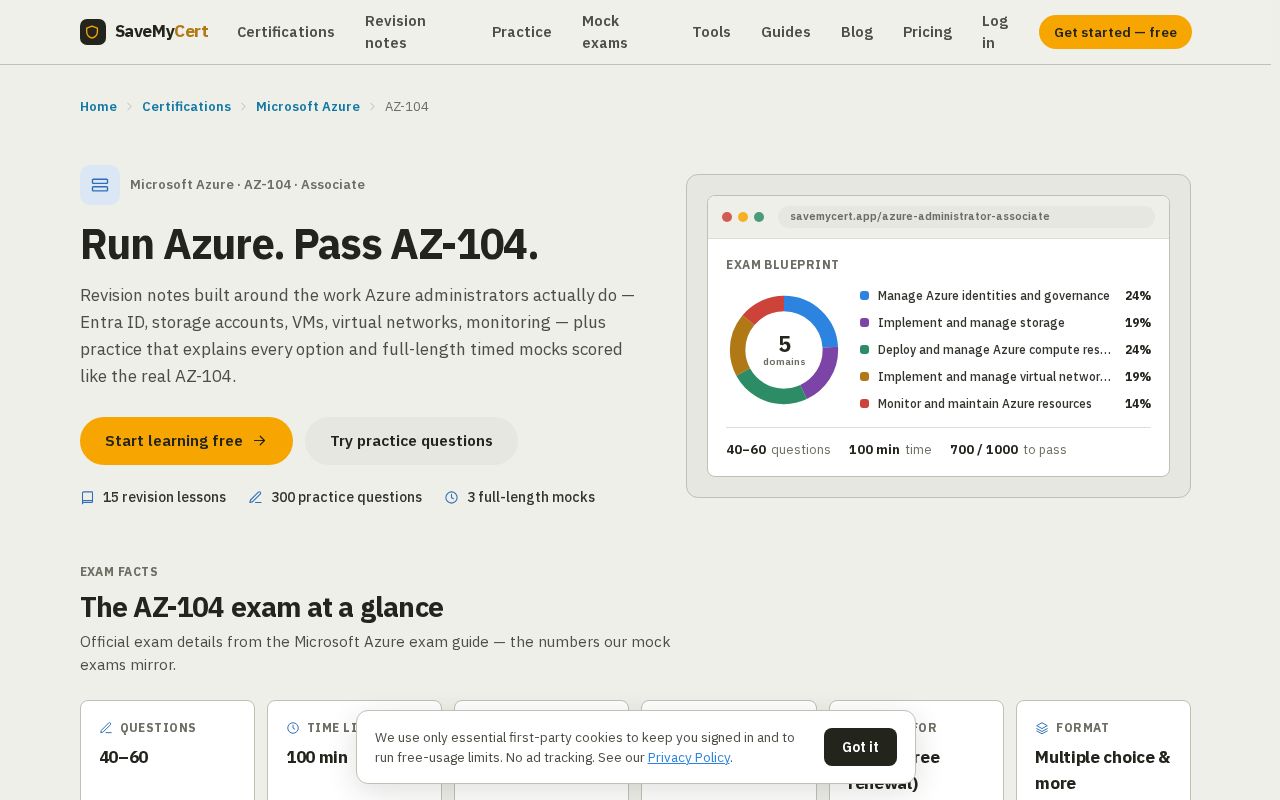Image resolution: width=1280 pixels, height=800 pixels.
Task: Click the Run Azure. Pass AZ-104. heading
Action: click(309, 245)
